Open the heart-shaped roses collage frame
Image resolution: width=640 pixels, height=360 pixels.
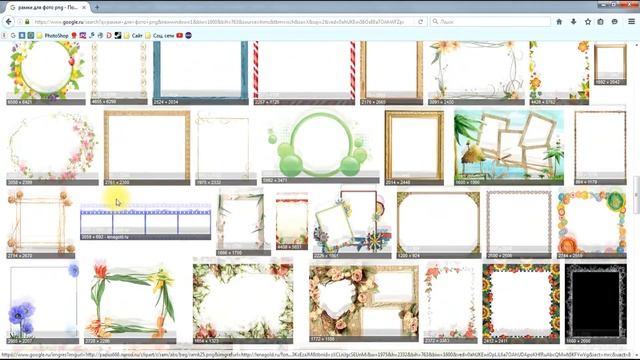pos(364,303)
